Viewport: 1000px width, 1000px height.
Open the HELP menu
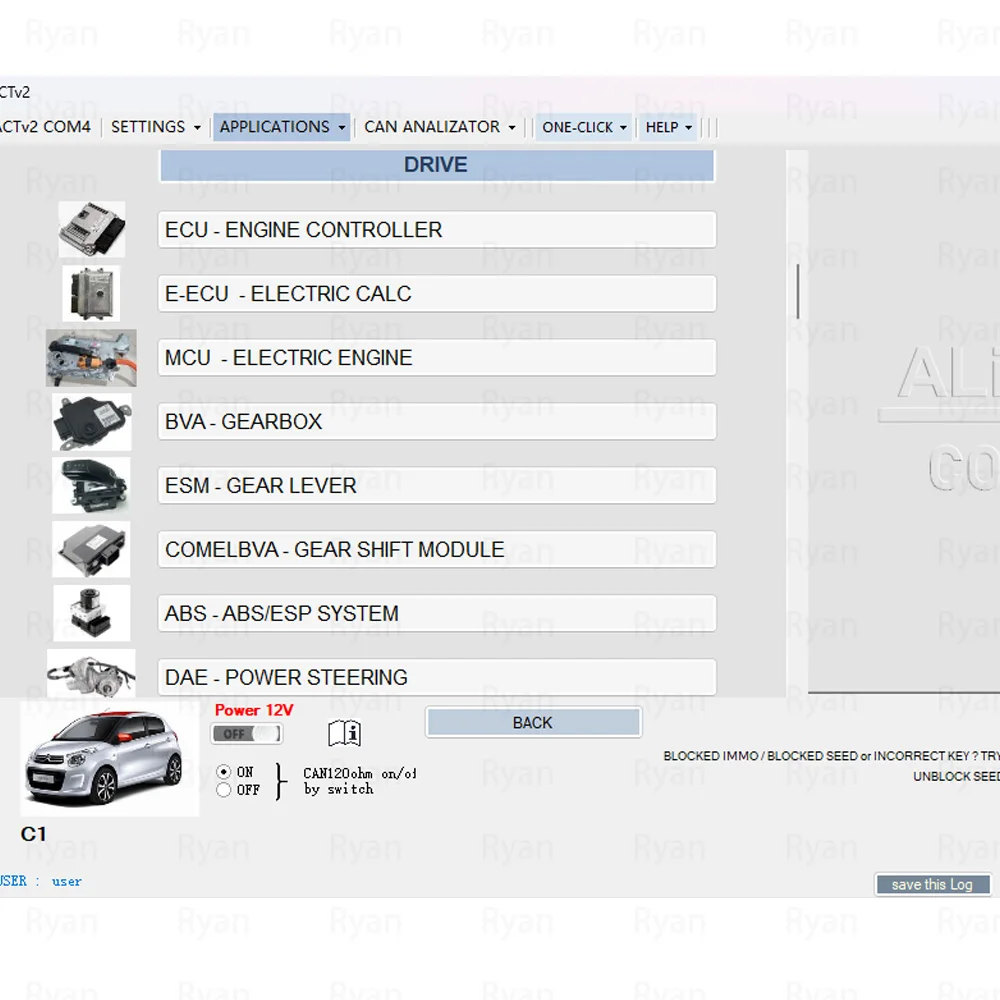[668, 127]
